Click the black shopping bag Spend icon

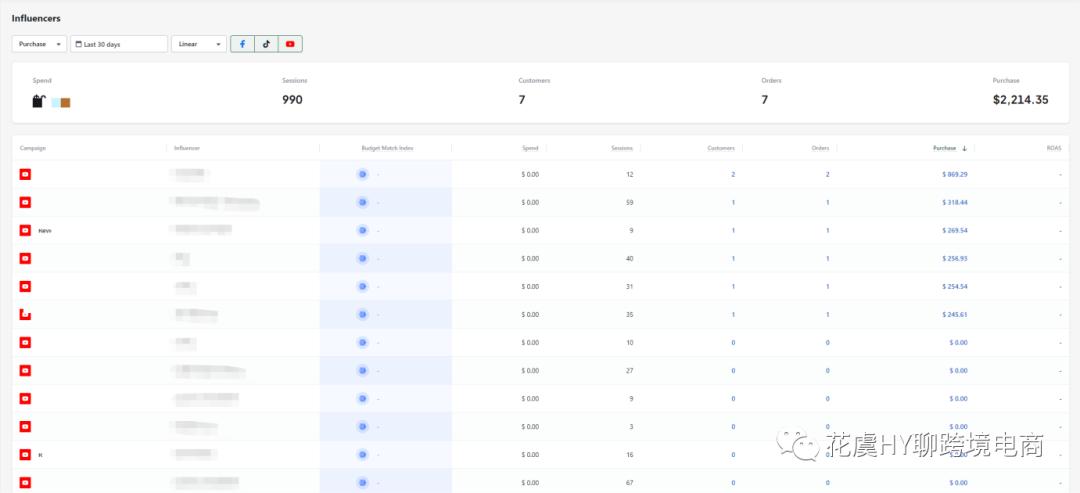39,101
